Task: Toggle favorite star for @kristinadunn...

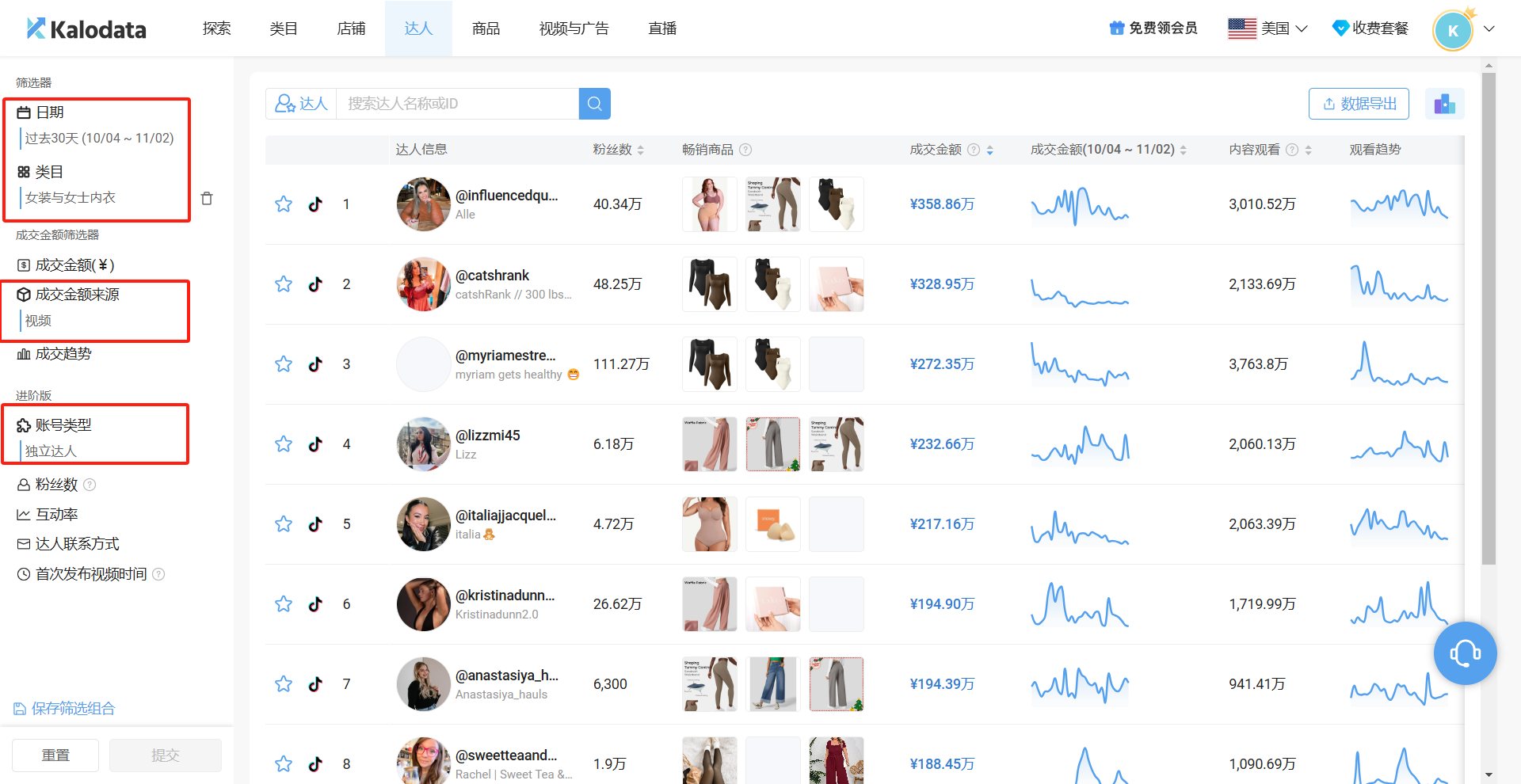Action: (x=284, y=604)
